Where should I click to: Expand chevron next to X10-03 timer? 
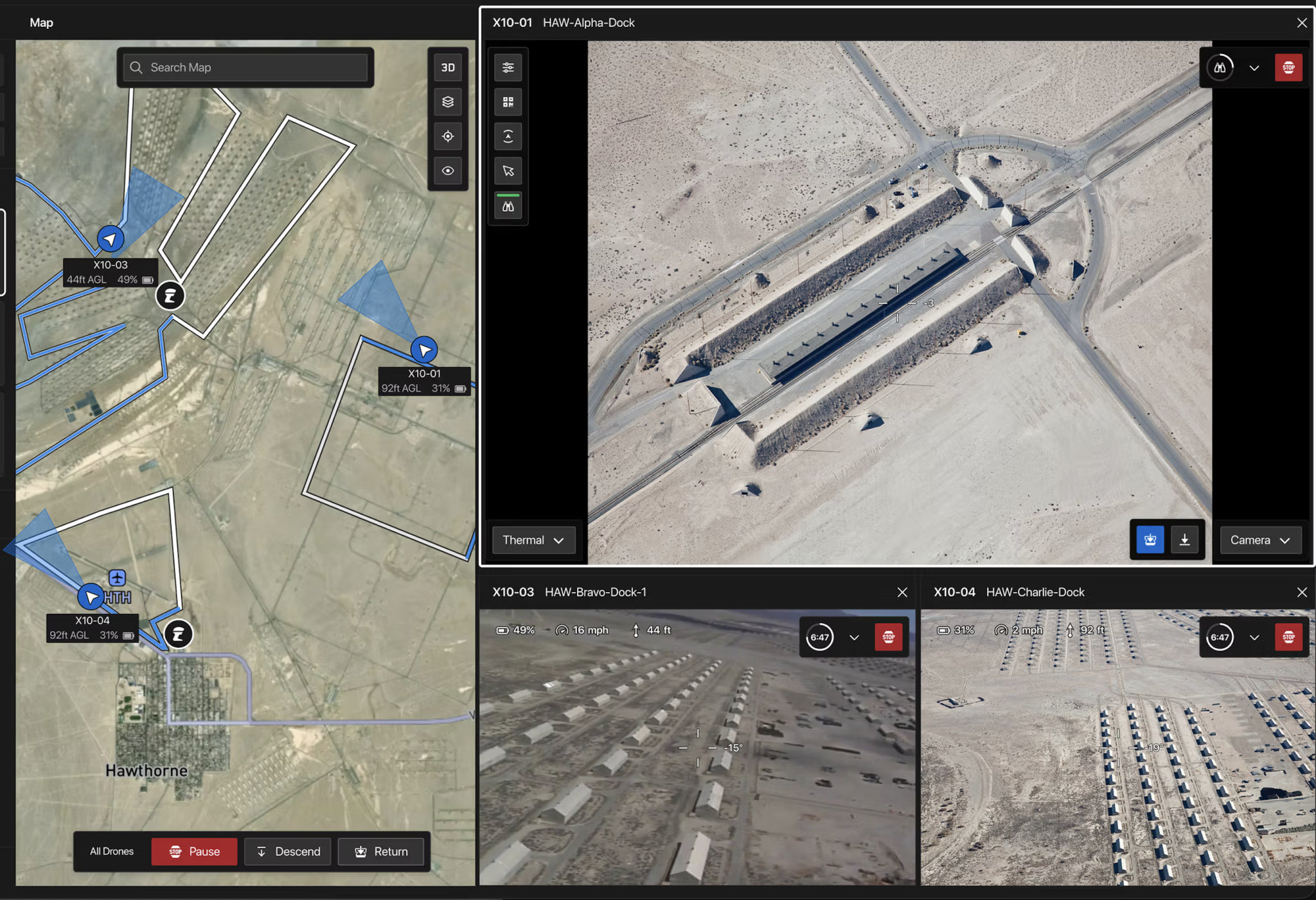854,638
